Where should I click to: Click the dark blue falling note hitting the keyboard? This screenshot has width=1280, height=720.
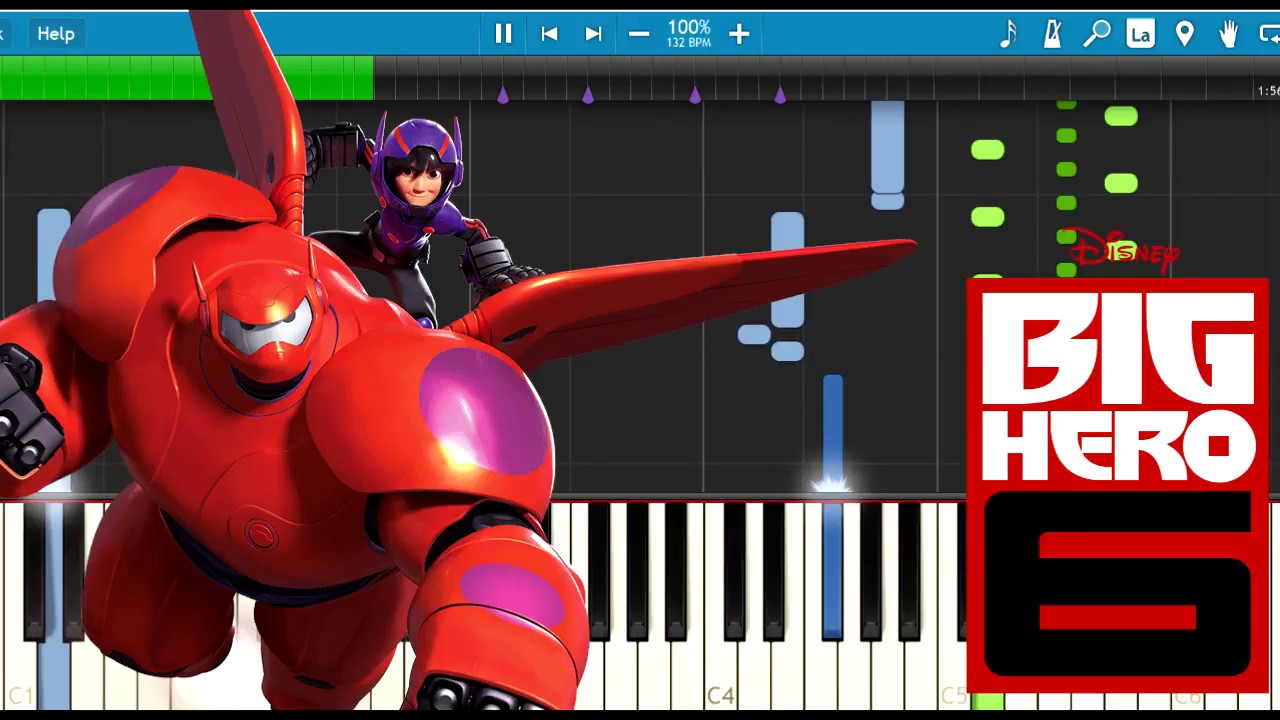click(x=832, y=433)
